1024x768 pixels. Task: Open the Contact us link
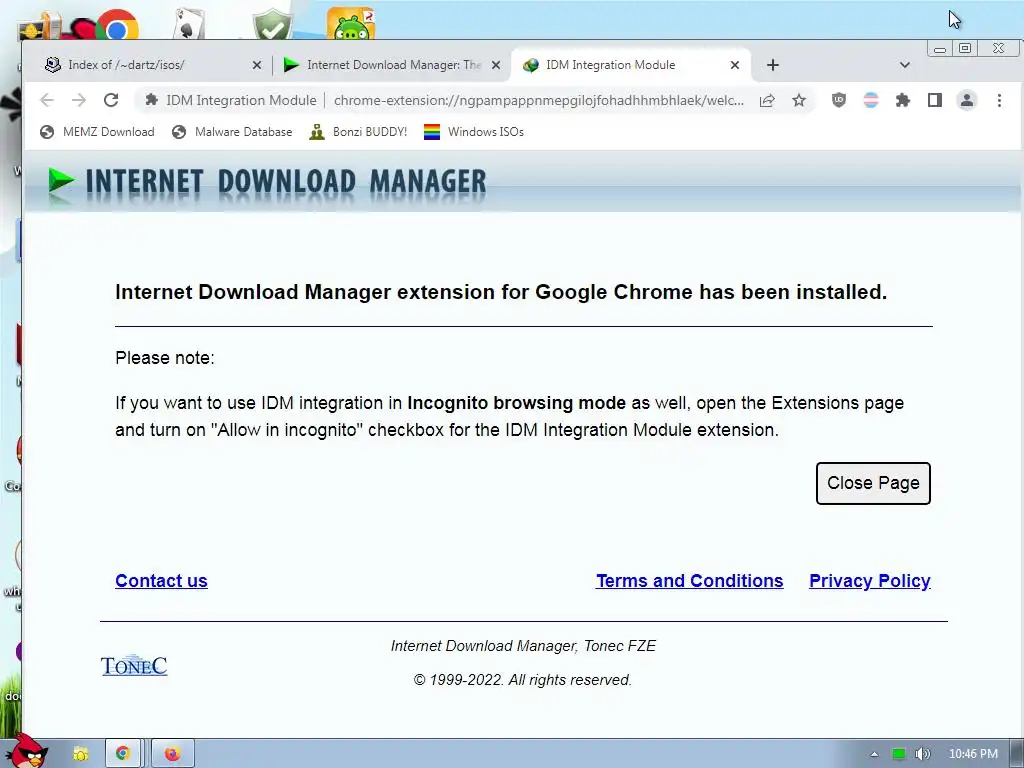pyautogui.click(x=161, y=581)
